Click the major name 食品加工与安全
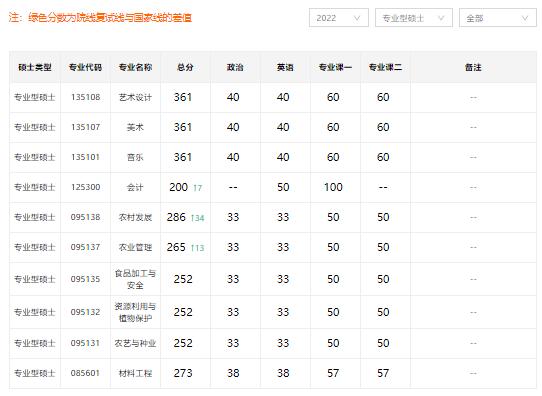Screen dimensions: 542x396 pyautogui.click(x=135, y=279)
